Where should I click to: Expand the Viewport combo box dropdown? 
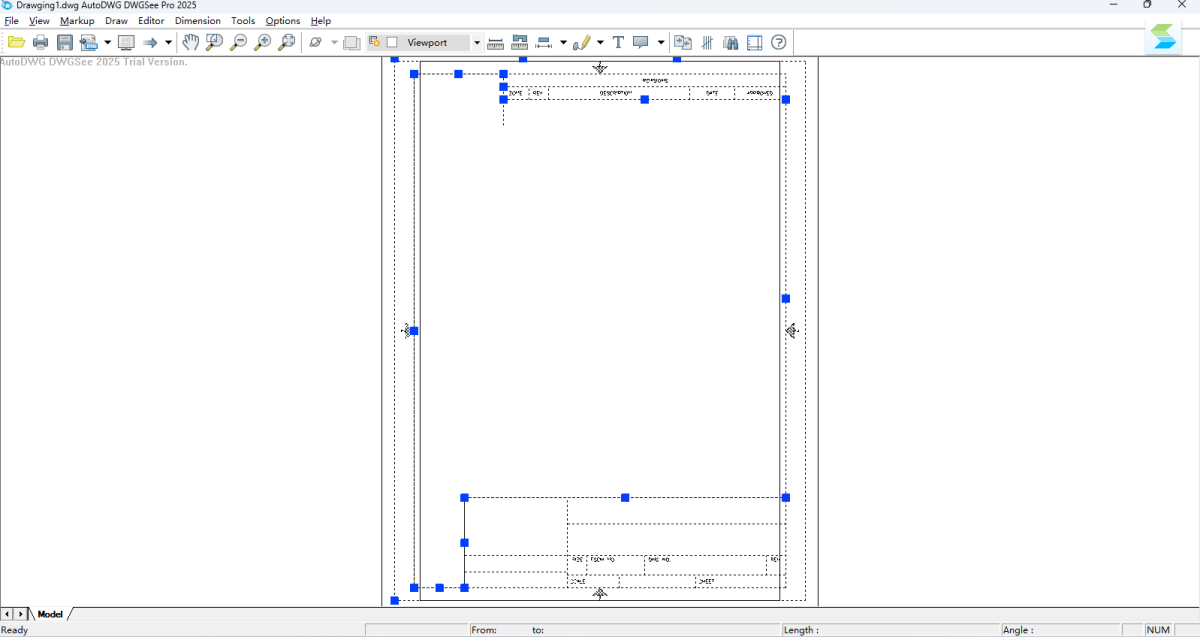[x=476, y=43]
